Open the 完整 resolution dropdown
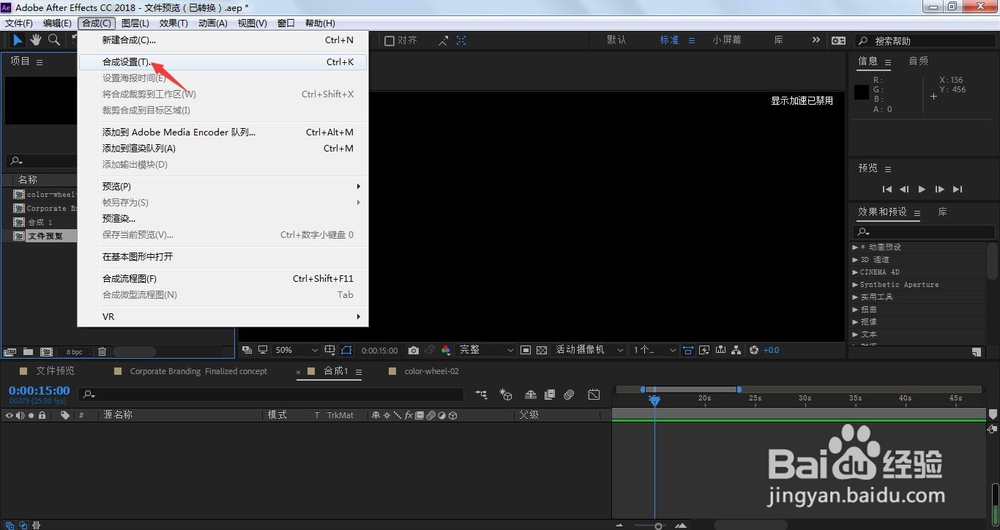The image size is (1000, 530). (486, 350)
